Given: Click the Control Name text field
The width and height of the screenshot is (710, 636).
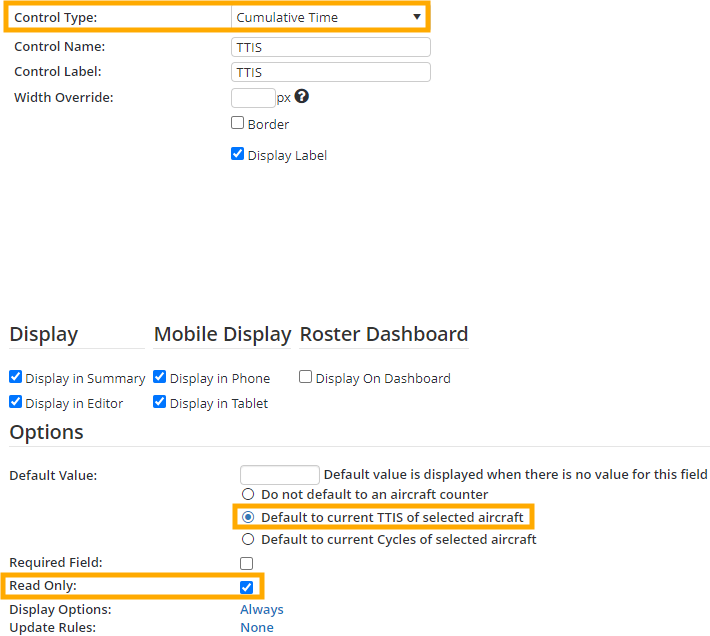Looking at the screenshot, I should [x=330, y=47].
